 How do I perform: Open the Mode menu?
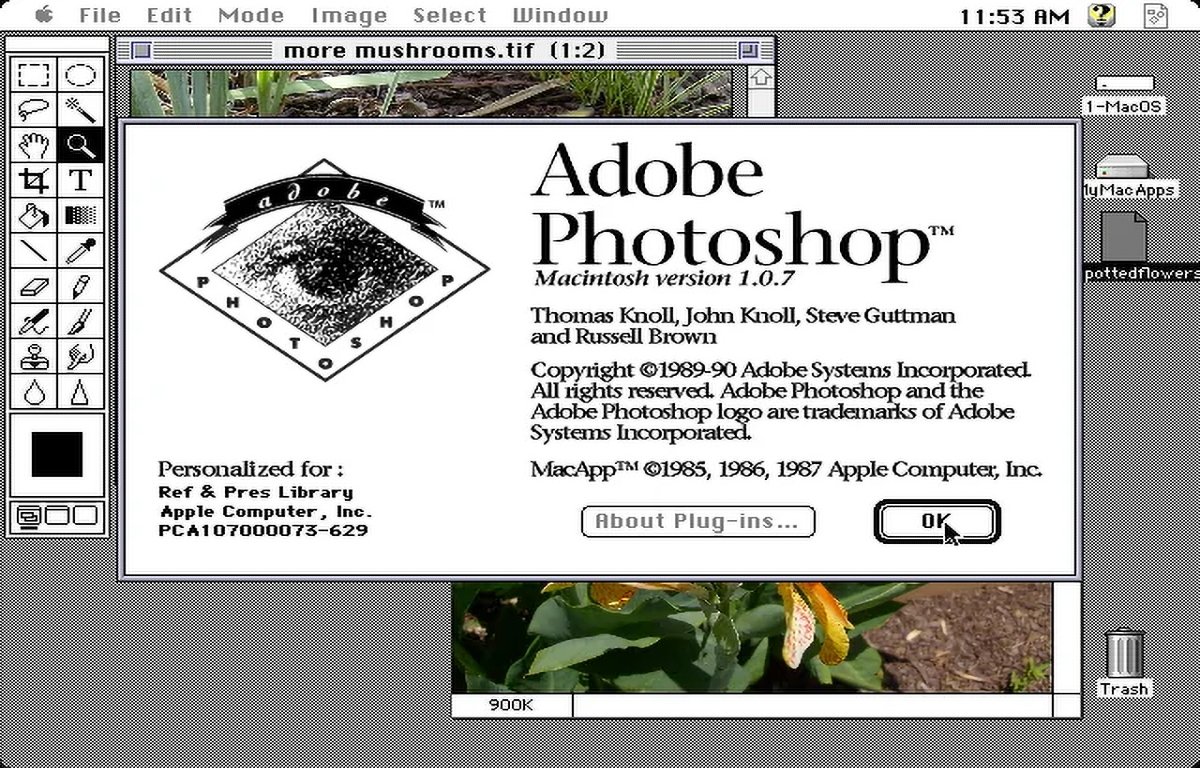[x=250, y=15]
